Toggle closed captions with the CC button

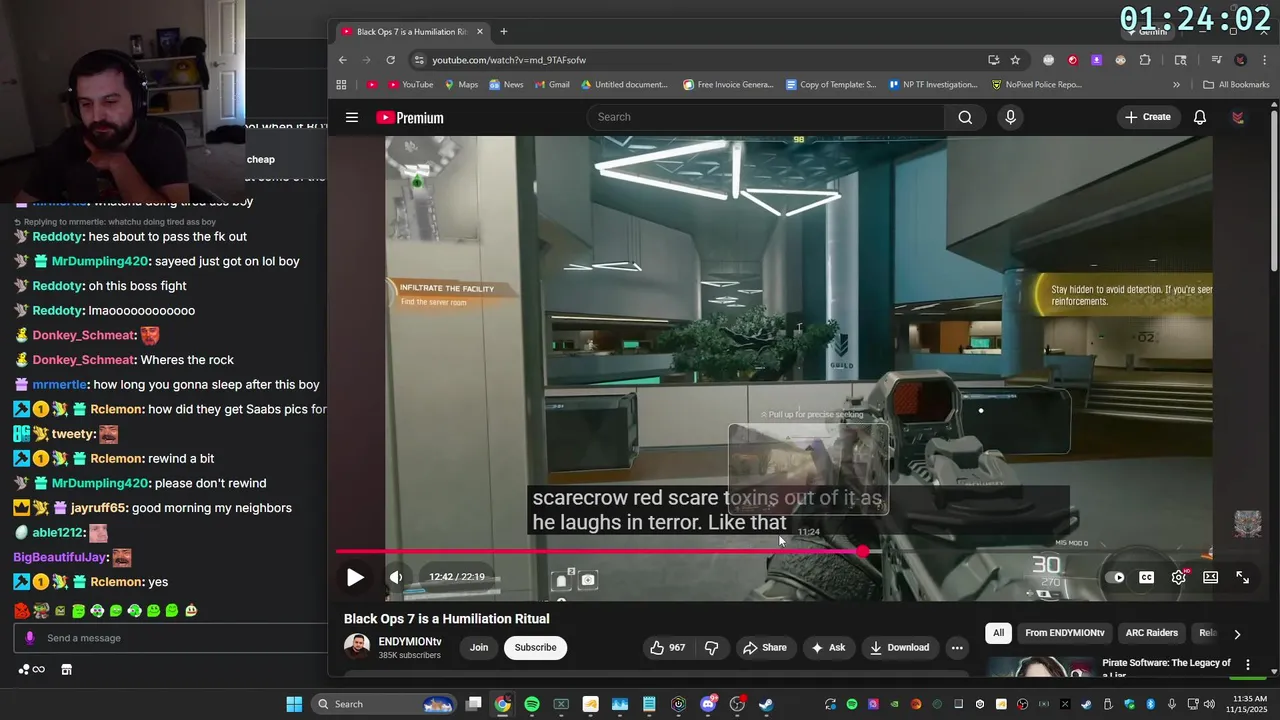point(1147,577)
